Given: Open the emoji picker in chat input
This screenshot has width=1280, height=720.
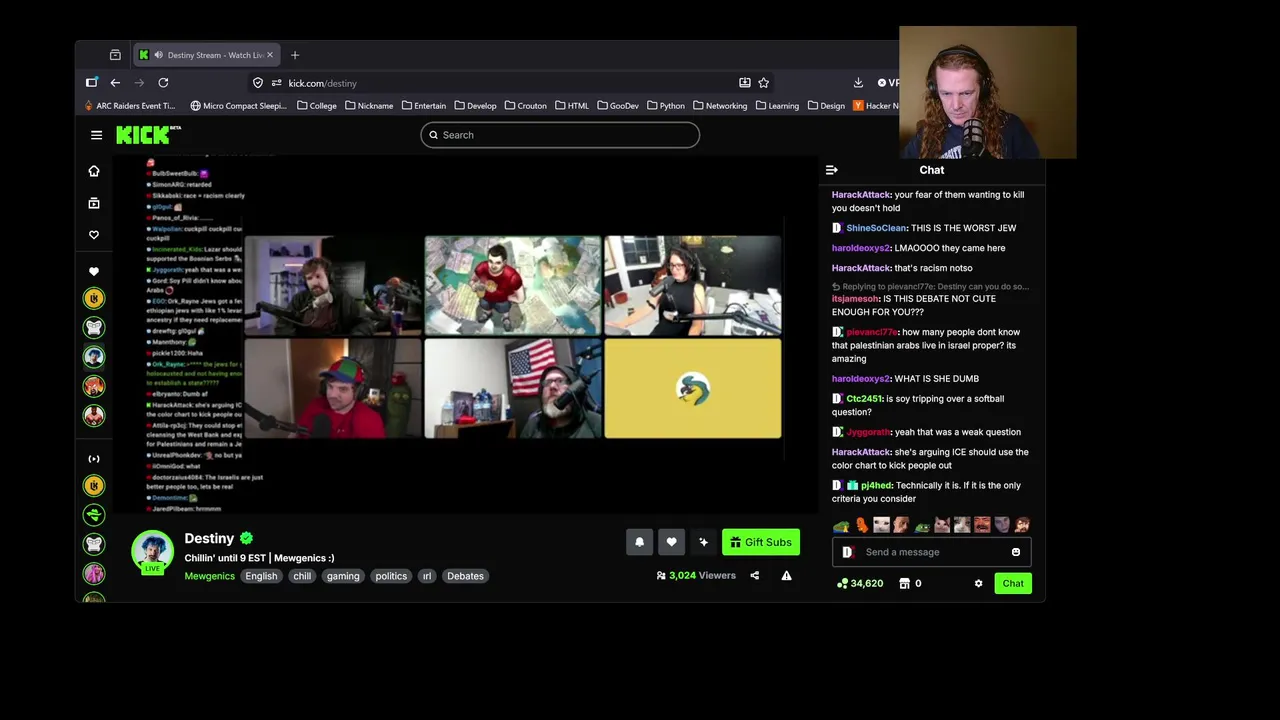Looking at the screenshot, I should [x=1016, y=552].
